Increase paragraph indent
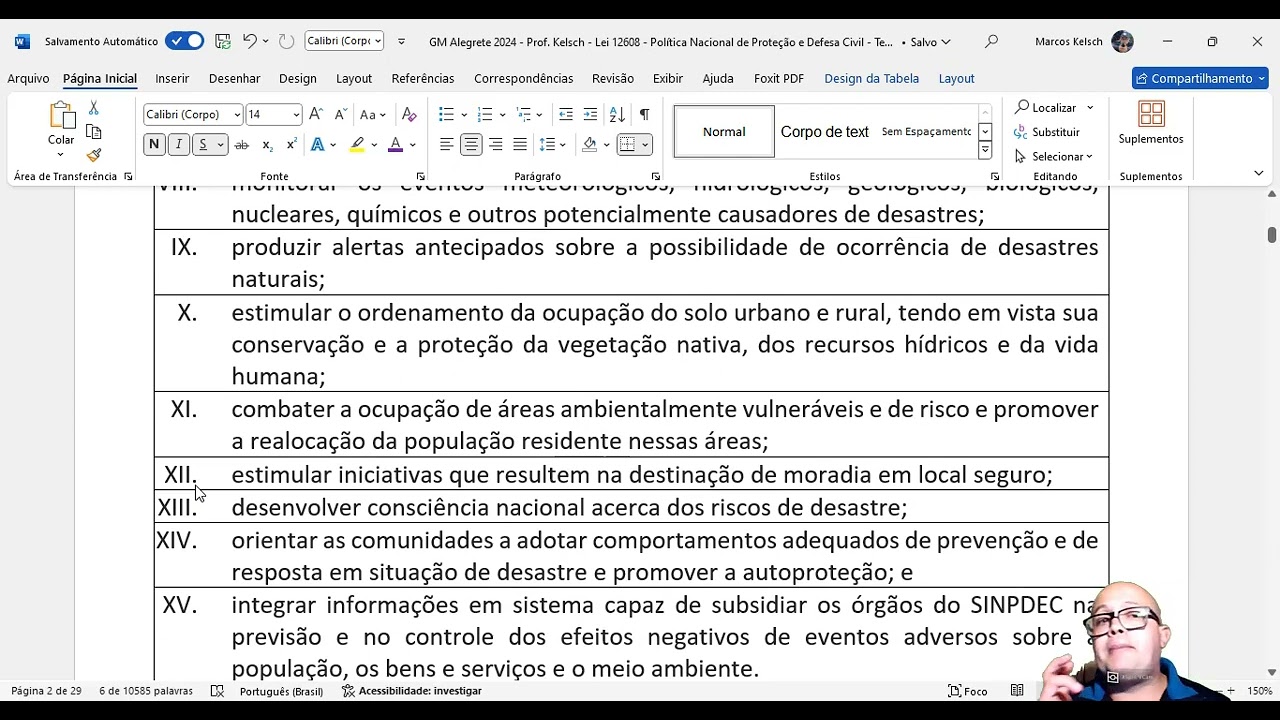Image resolution: width=1280 pixels, height=720 pixels. coord(590,114)
